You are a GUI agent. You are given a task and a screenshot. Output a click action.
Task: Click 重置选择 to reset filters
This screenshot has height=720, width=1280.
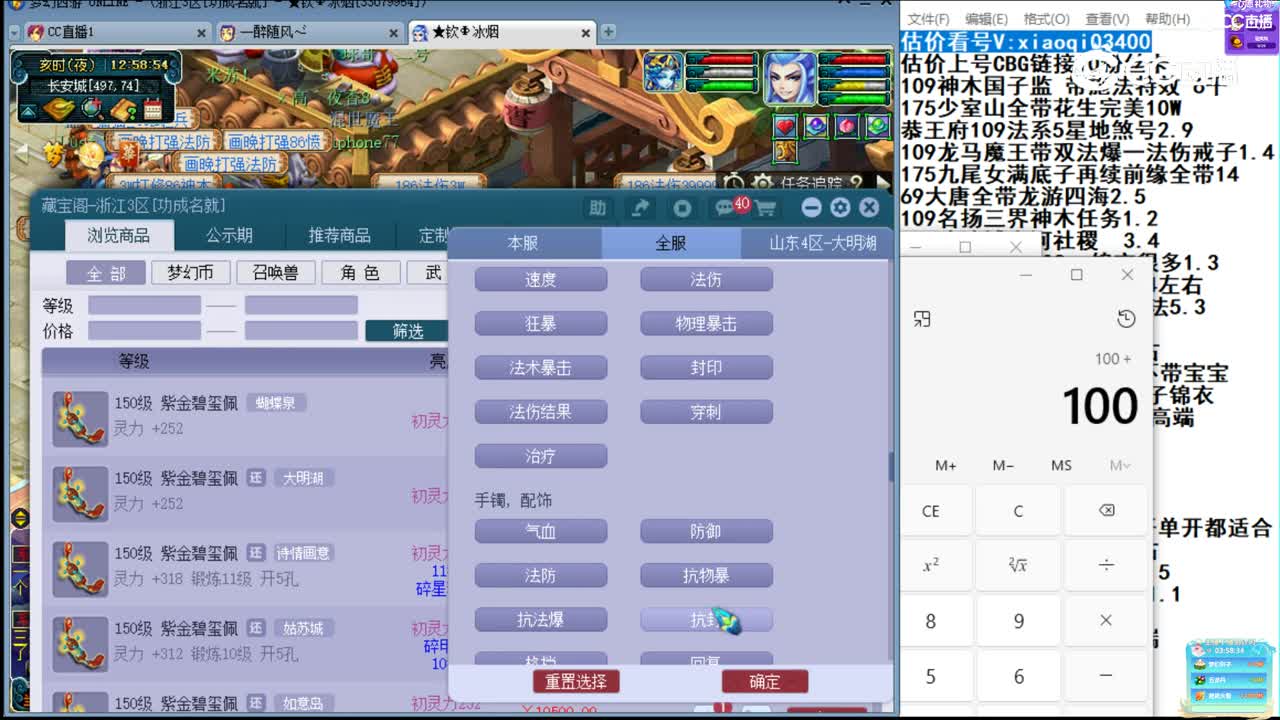[x=576, y=682]
